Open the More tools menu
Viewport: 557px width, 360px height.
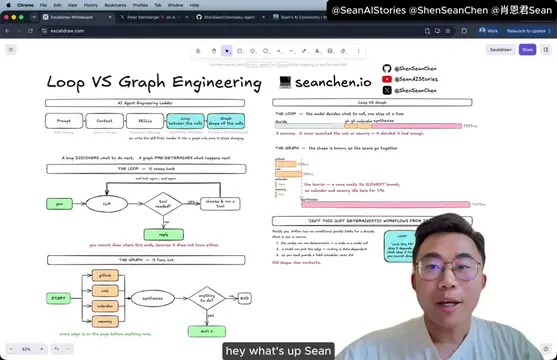point(358,51)
